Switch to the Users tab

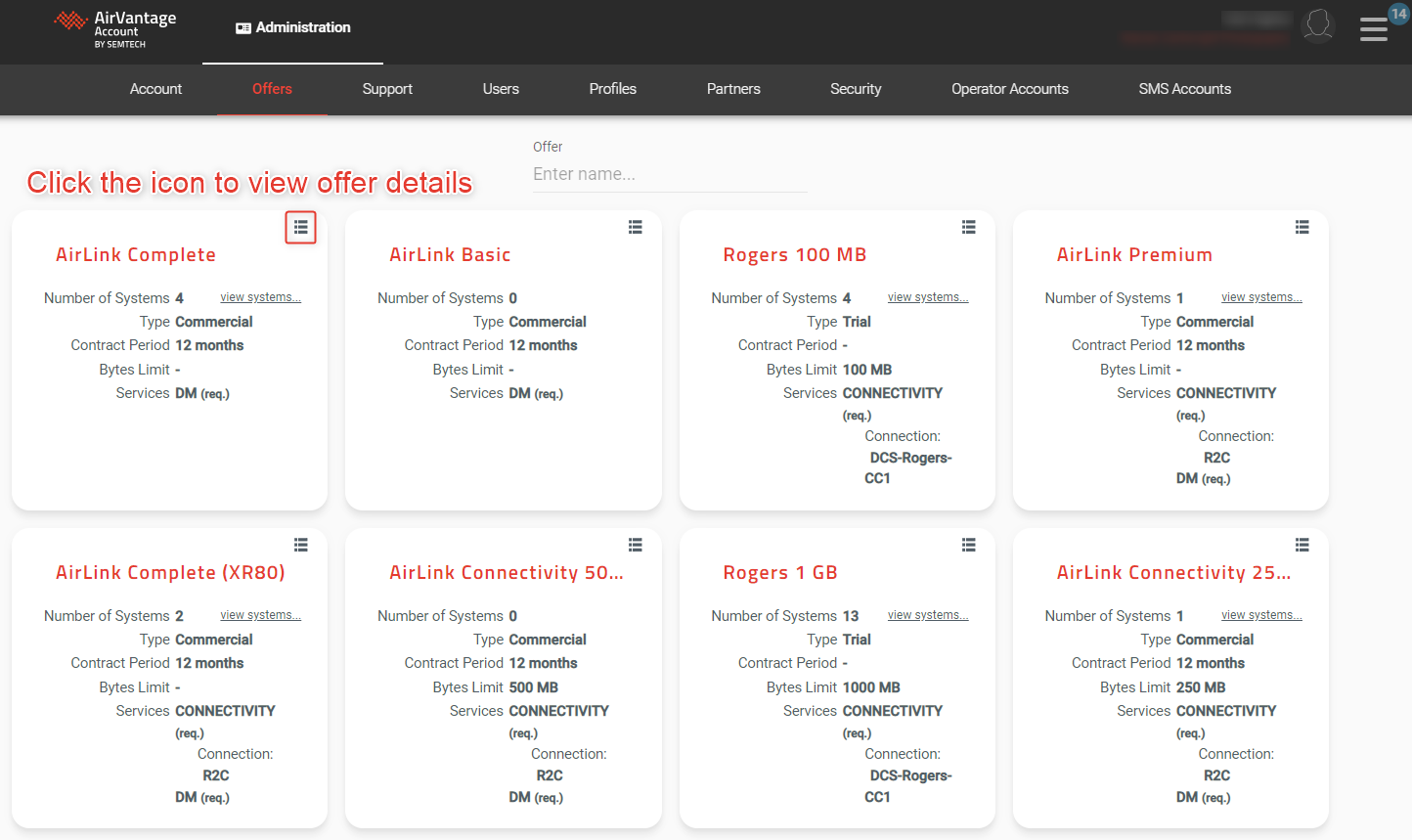coord(501,89)
